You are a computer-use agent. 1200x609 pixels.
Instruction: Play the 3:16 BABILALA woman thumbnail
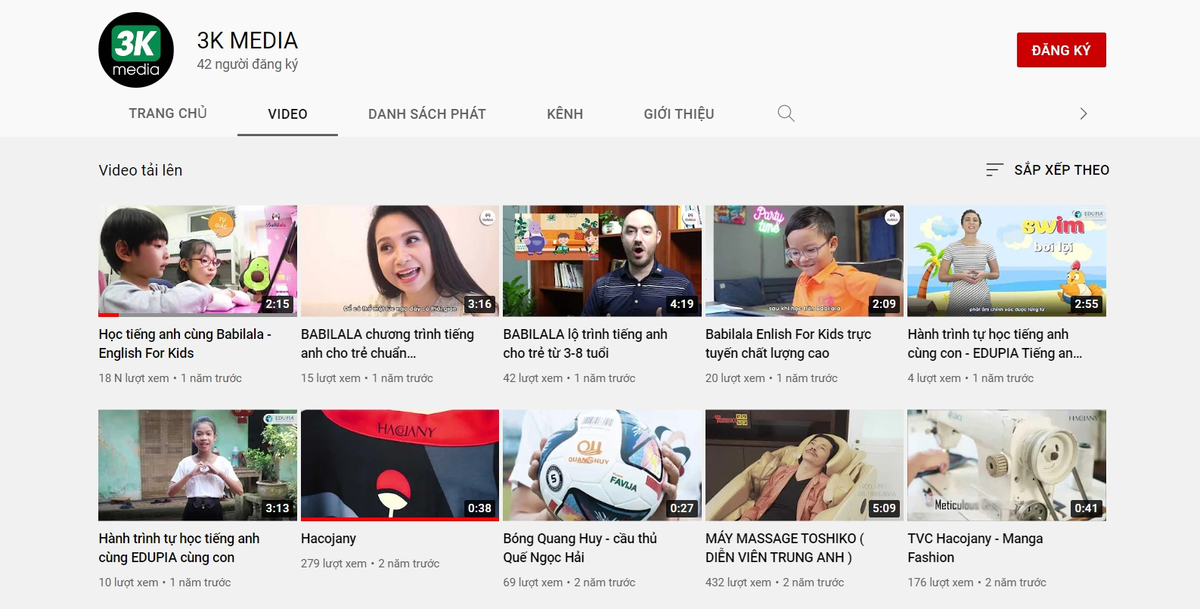point(400,261)
